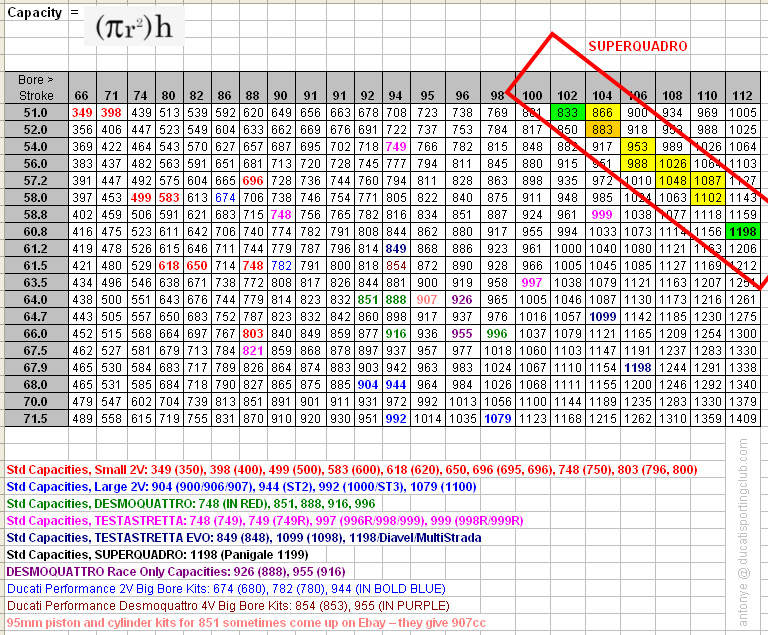Select bore column header 112

click(741, 95)
